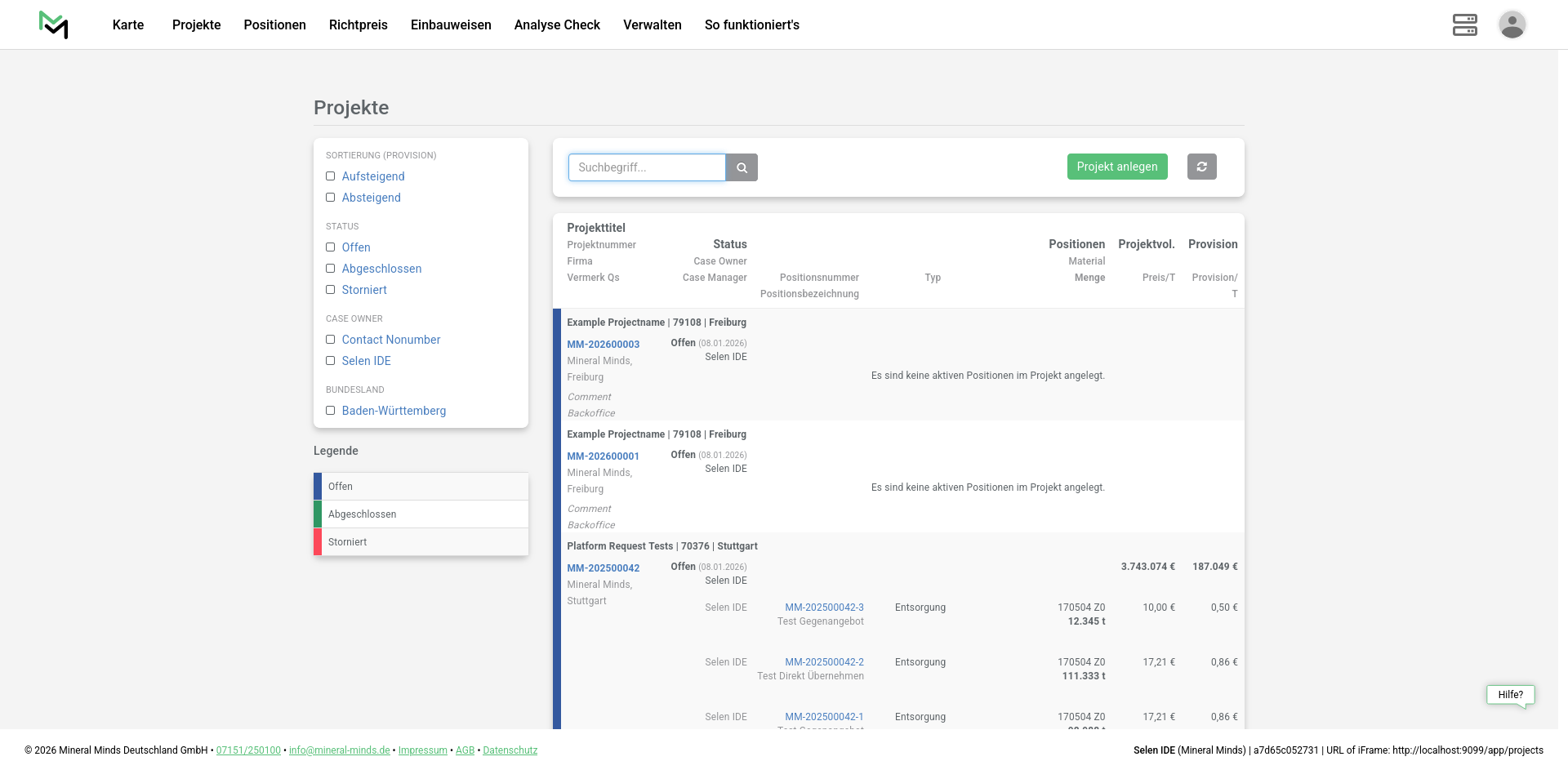Viewport: 1568px width, 770px height.
Task: Click the Impressum footer link
Action: (x=422, y=750)
